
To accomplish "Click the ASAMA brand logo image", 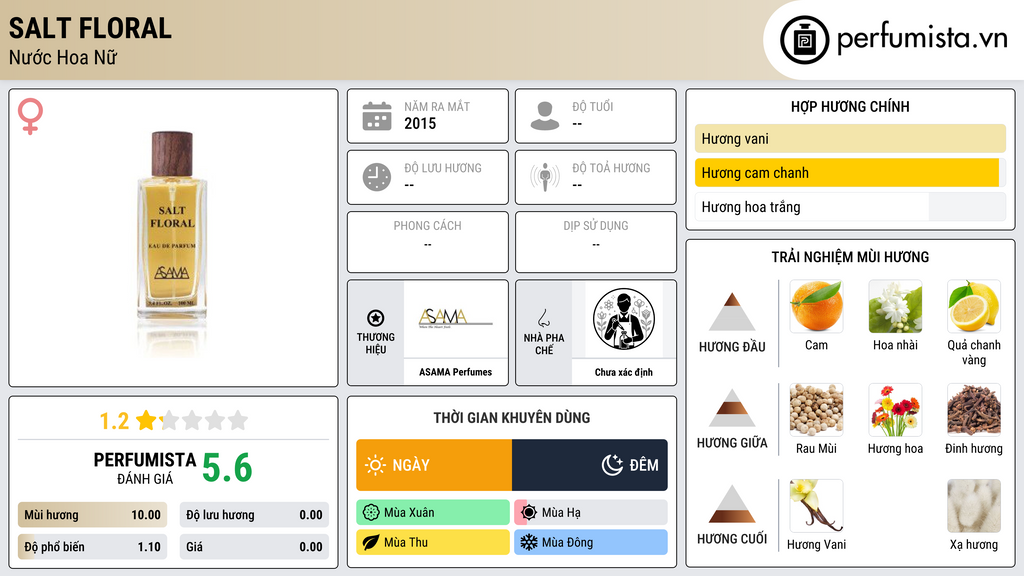I will 455,319.
